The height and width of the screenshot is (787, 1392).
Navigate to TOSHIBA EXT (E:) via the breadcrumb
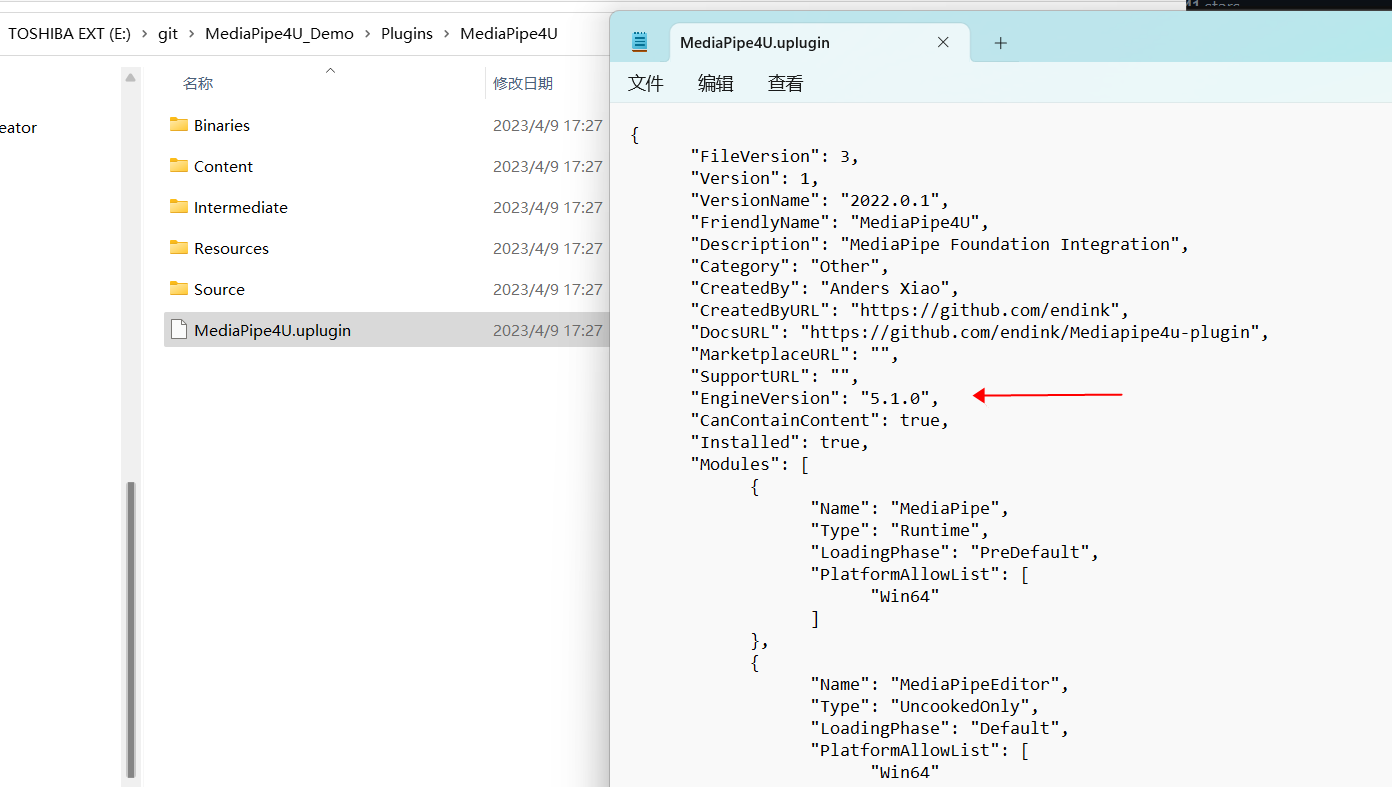tap(69, 33)
